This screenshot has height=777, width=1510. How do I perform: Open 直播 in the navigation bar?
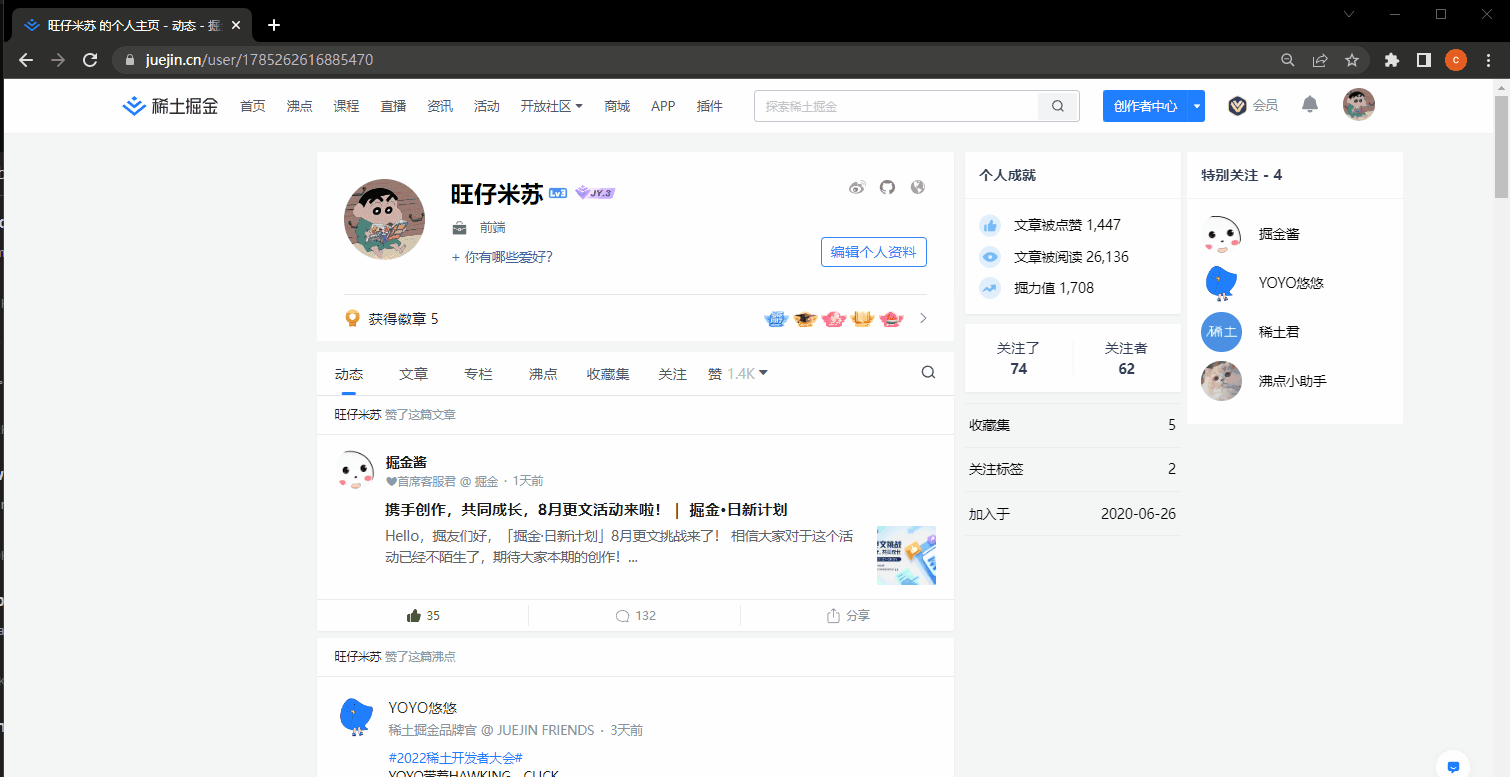click(393, 106)
